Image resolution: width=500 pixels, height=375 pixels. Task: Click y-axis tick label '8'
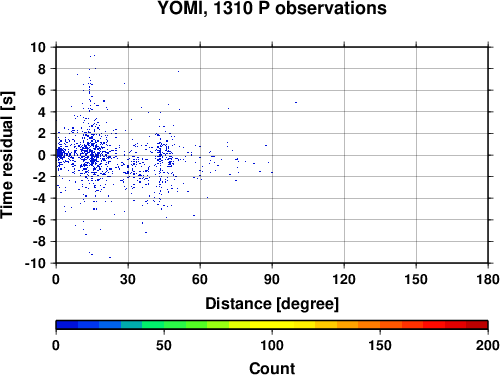42,69
